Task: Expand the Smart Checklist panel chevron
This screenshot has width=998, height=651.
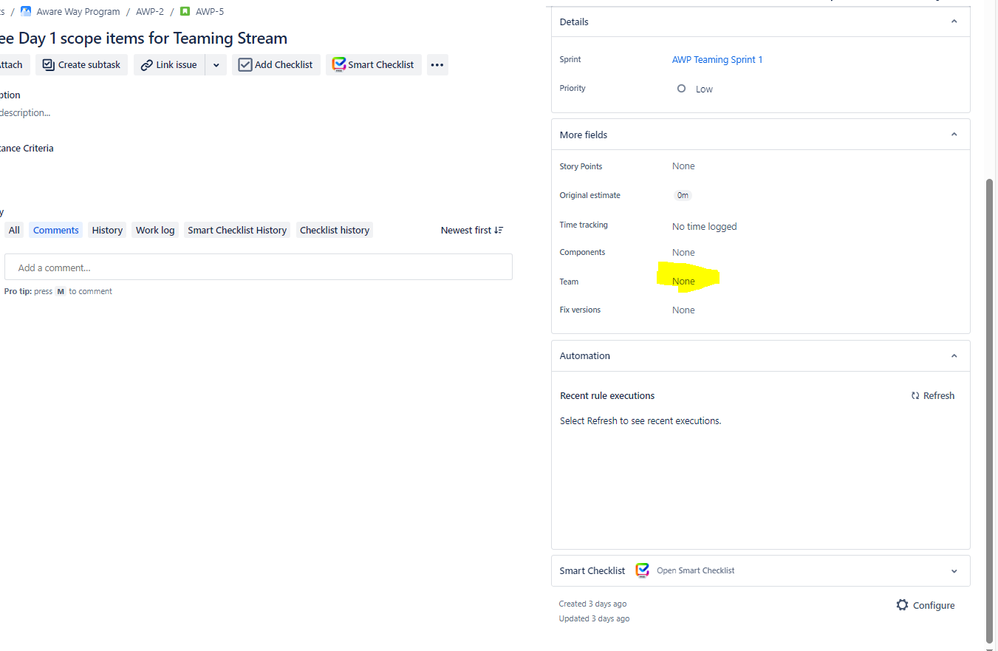Action: 954,571
